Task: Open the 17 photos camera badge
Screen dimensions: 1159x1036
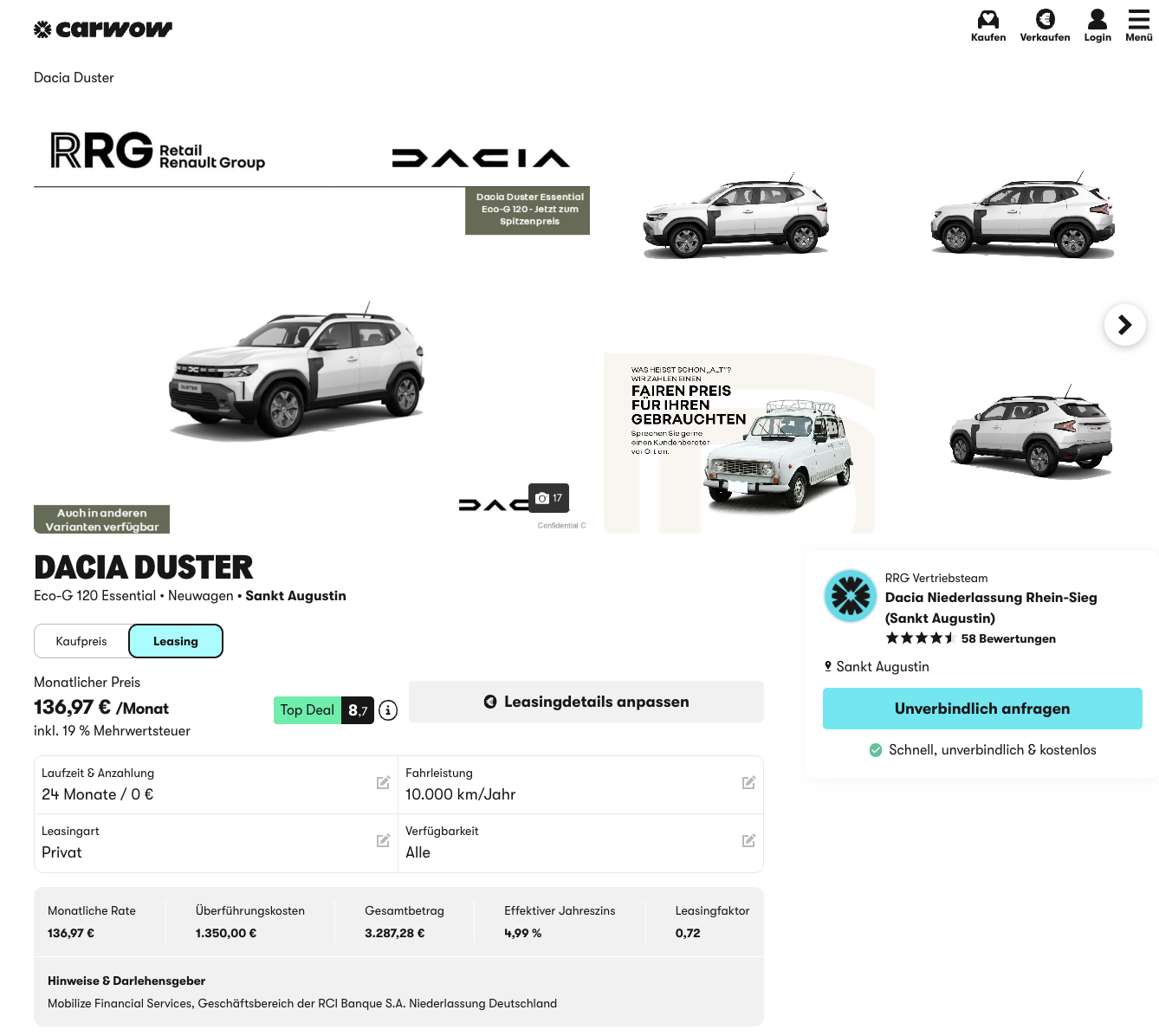Action: click(549, 498)
